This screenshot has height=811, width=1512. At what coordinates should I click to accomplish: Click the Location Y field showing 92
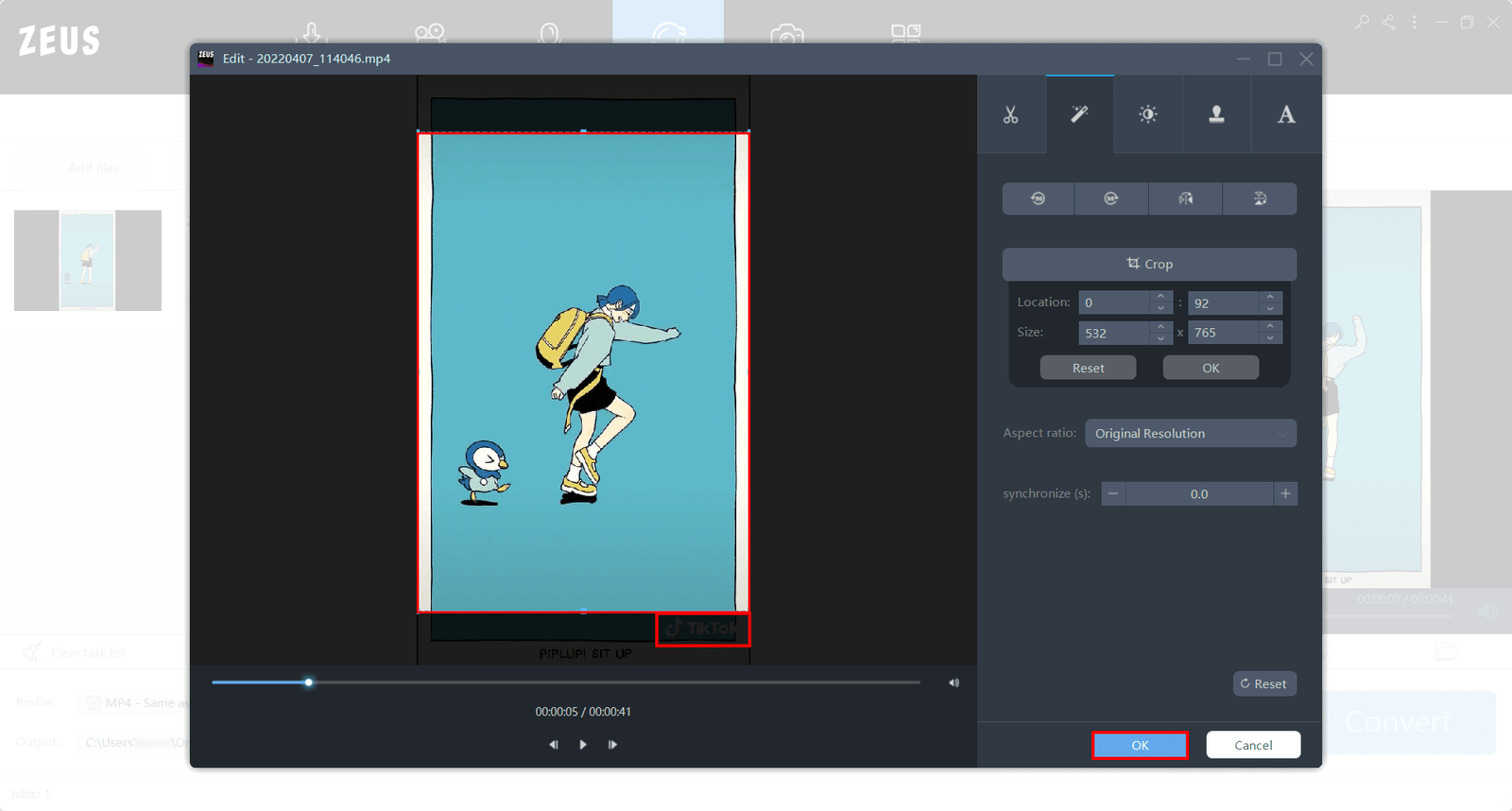[x=1224, y=302]
